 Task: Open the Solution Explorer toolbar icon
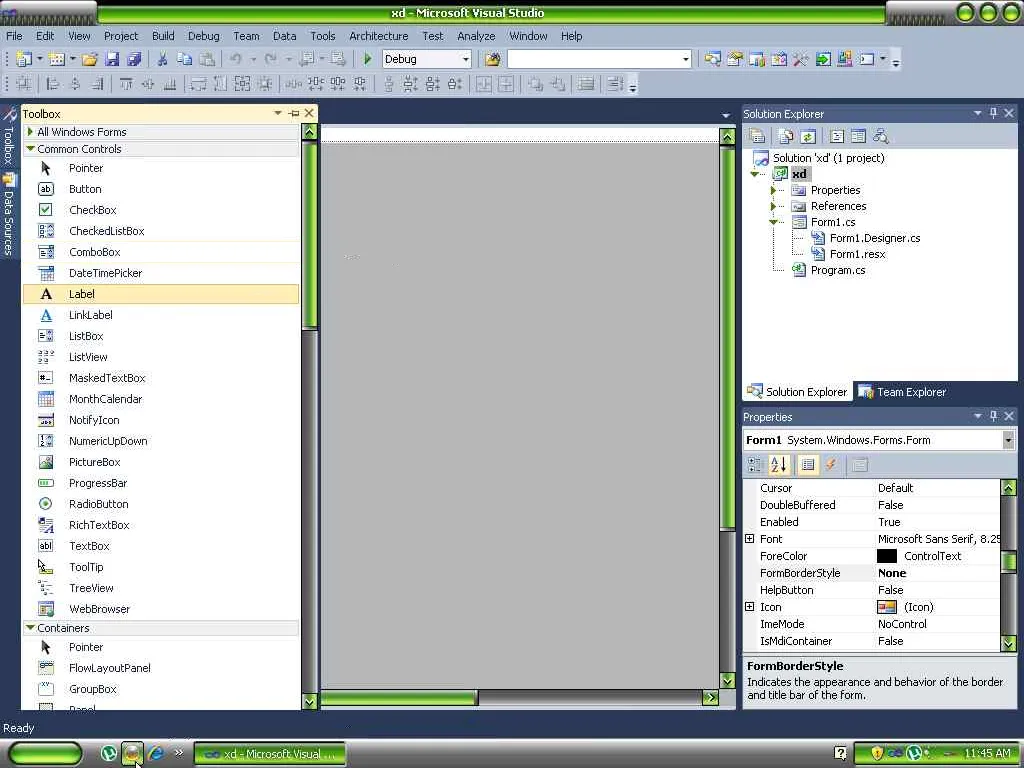tap(712, 59)
